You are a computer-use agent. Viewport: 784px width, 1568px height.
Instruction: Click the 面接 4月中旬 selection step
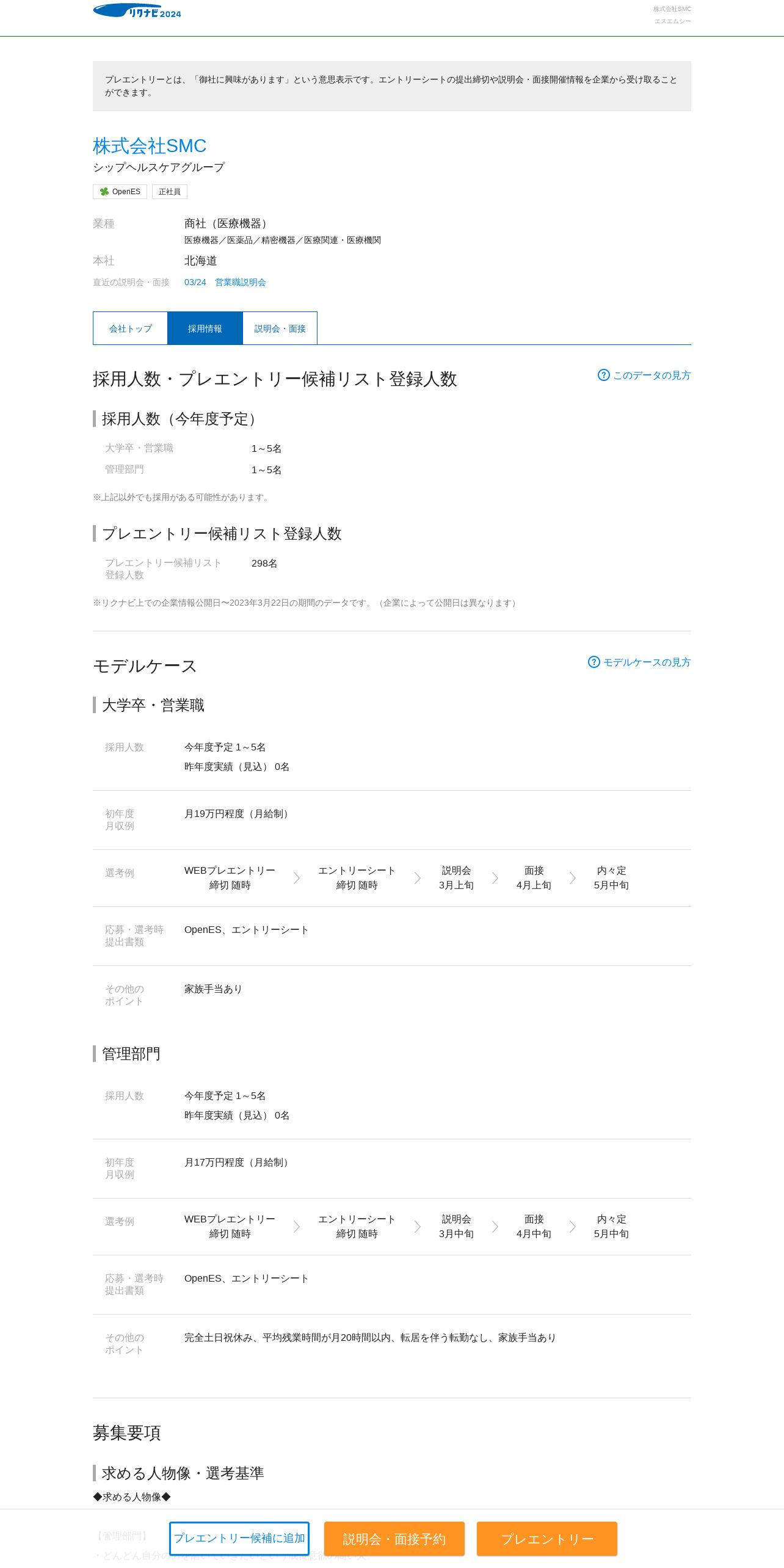coord(534,1227)
